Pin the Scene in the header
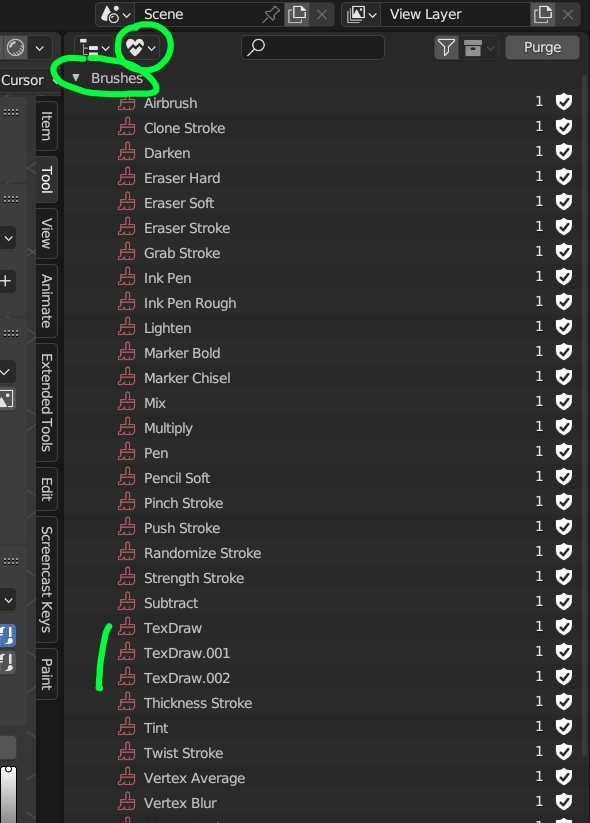This screenshot has height=823, width=590. (271, 14)
